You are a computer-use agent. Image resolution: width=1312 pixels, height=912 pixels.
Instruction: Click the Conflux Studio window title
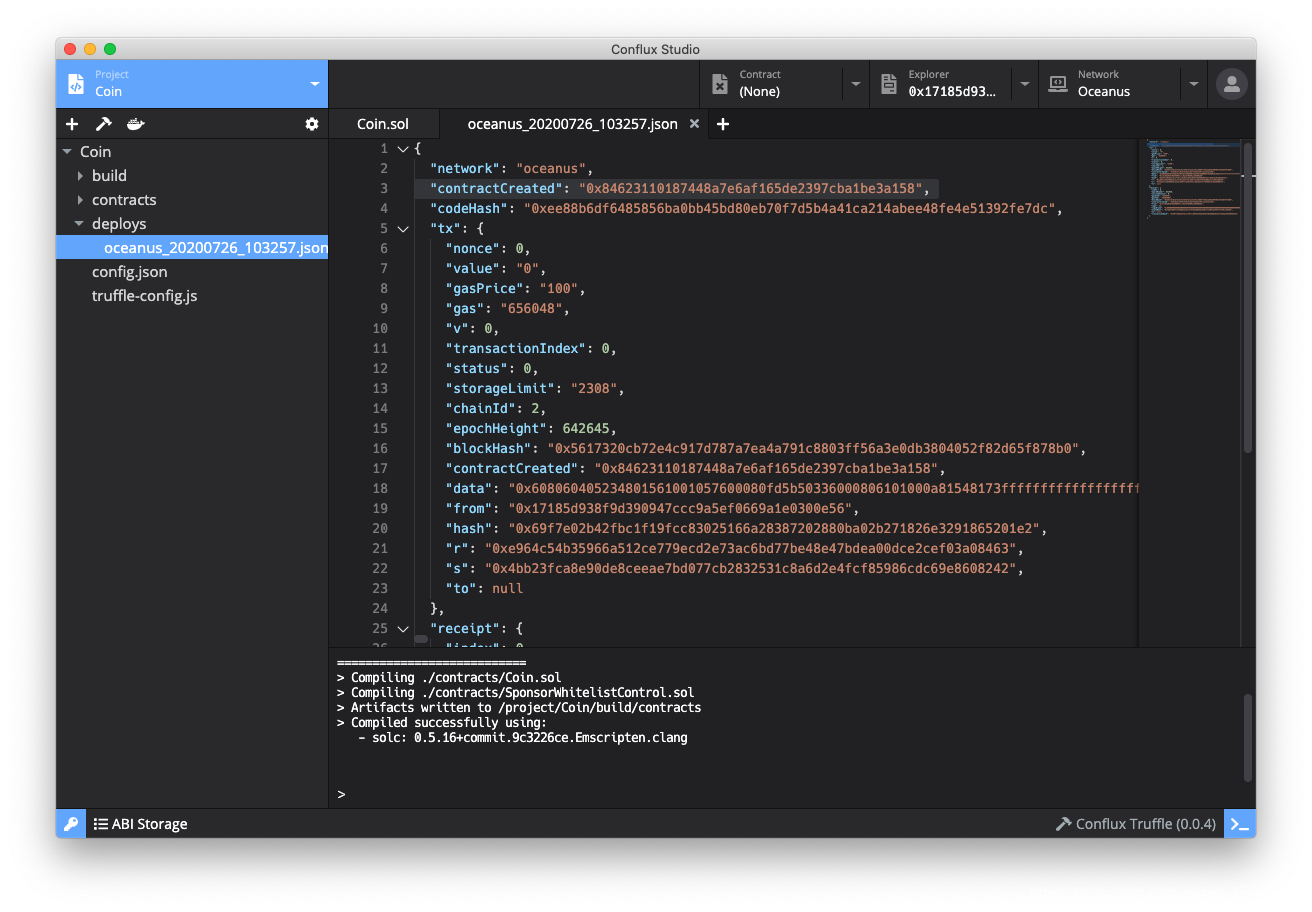(655, 49)
